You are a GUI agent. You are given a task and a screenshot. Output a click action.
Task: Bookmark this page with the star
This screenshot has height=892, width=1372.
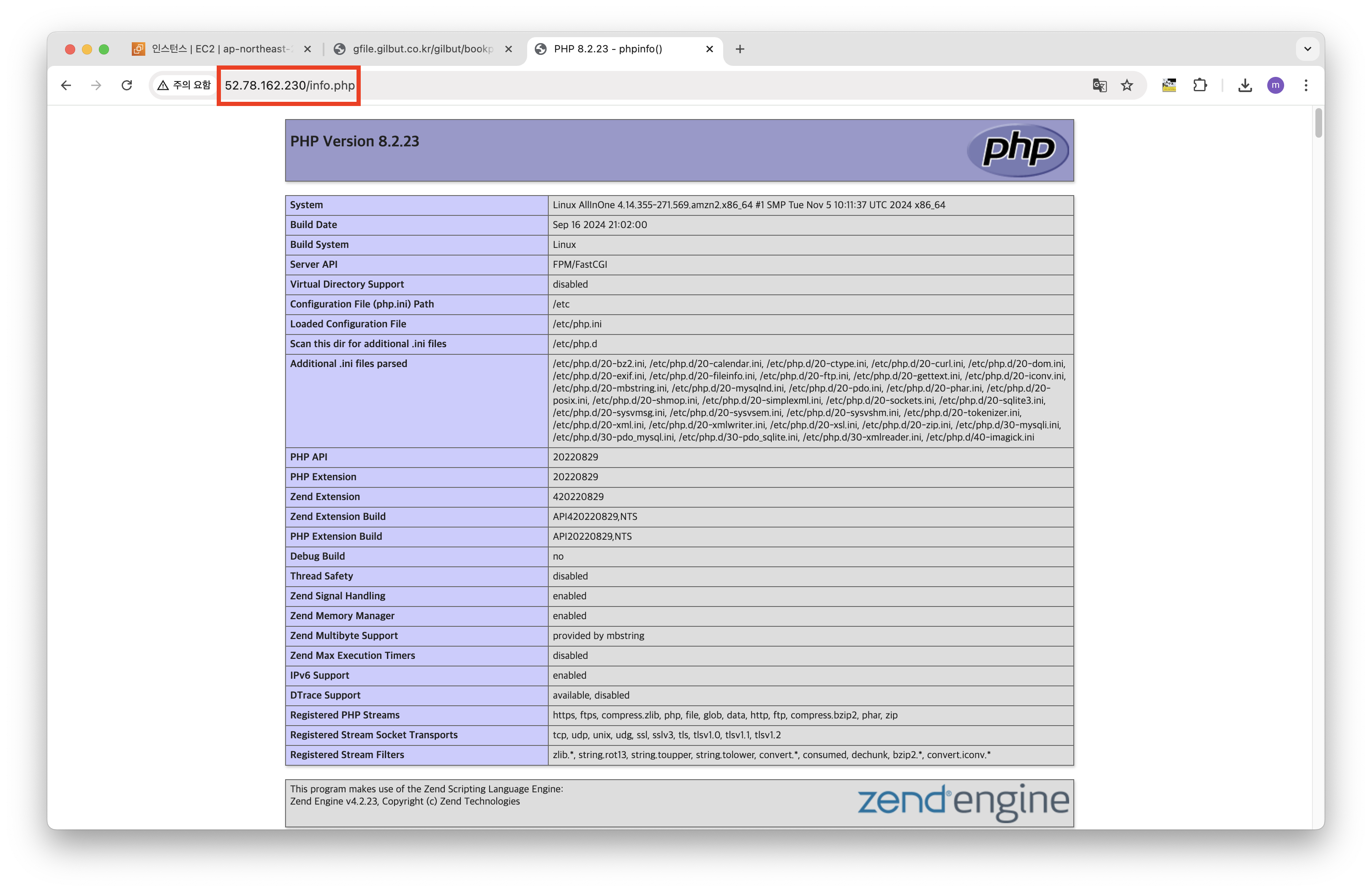[1127, 85]
